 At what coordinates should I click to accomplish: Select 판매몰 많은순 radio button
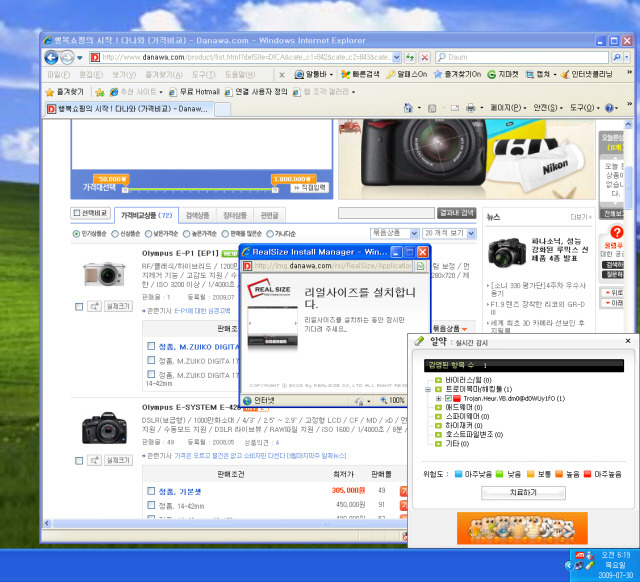[x=225, y=234]
